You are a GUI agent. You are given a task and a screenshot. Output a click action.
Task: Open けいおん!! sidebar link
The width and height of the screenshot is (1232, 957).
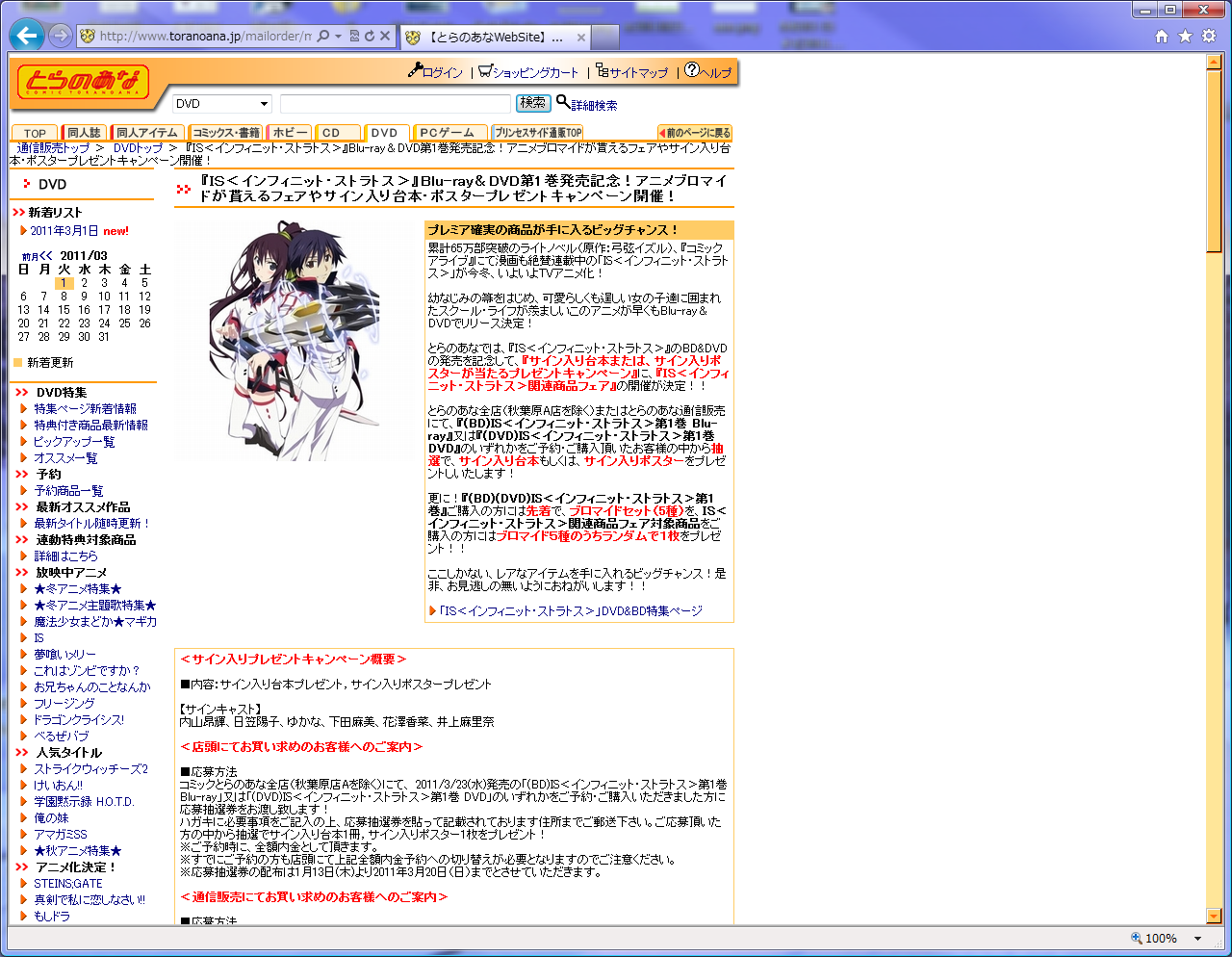pyautogui.click(x=59, y=786)
